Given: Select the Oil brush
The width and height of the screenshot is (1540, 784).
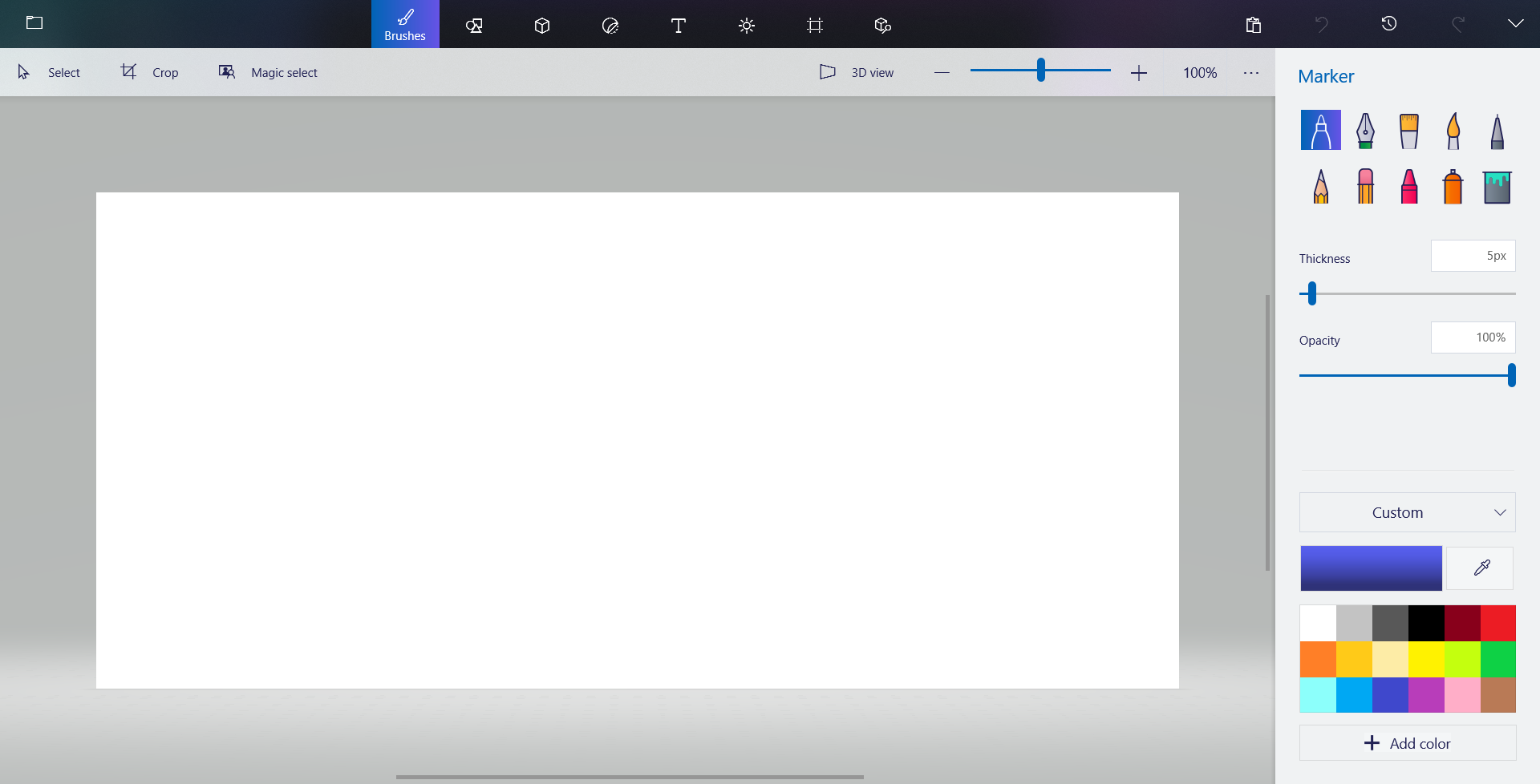Looking at the screenshot, I should [1409, 131].
